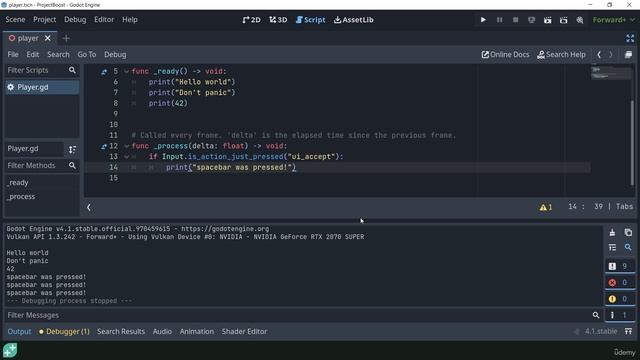The image size is (640, 360).
Task: Copy the output selection
Action: point(628,233)
